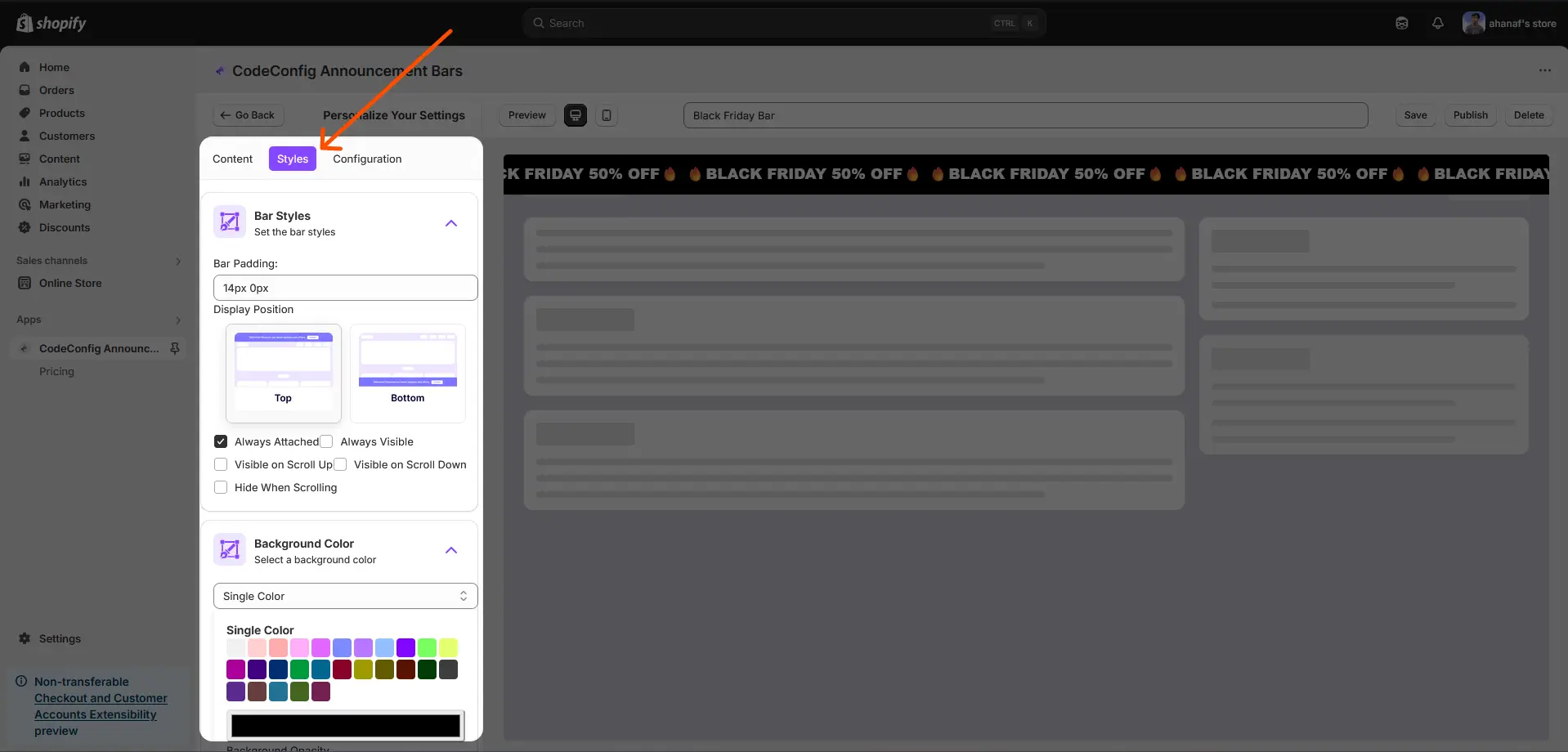Pick the vivid violet color swatch
Viewport: 1568px width, 752px height.
pos(405,647)
